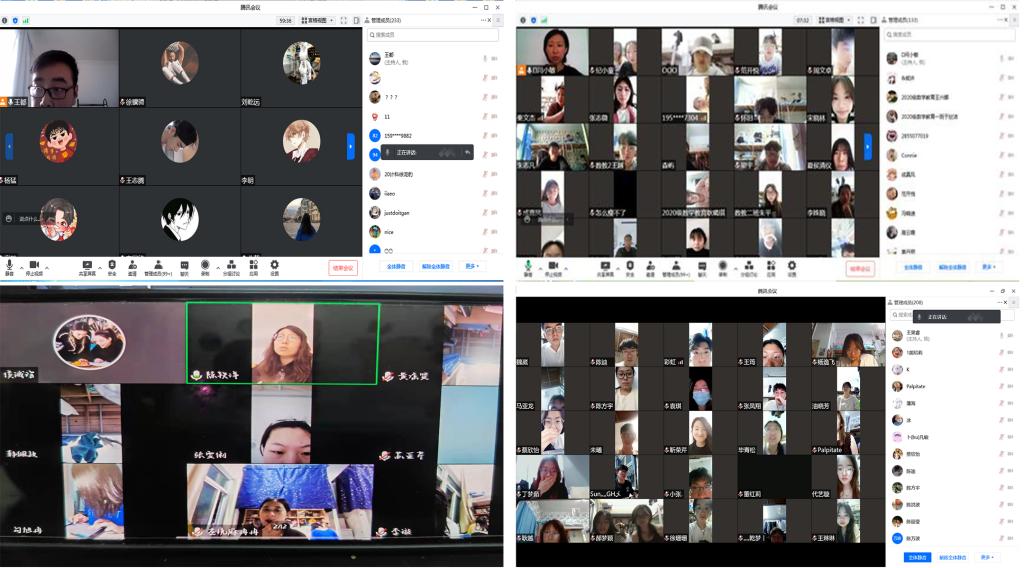Screen dimensions: 1024x568
Task: Open Apps icon in the left meeting toolbar
Action: click(x=253, y=266)
